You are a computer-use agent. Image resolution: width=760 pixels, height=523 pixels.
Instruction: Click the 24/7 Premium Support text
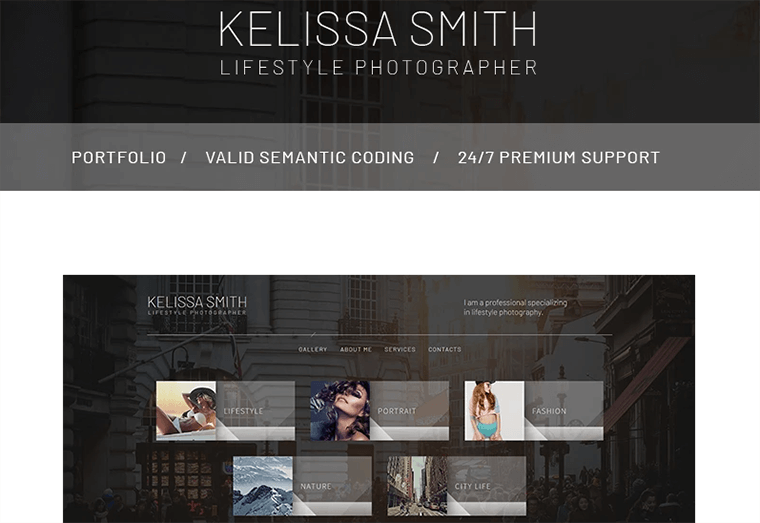559,158
